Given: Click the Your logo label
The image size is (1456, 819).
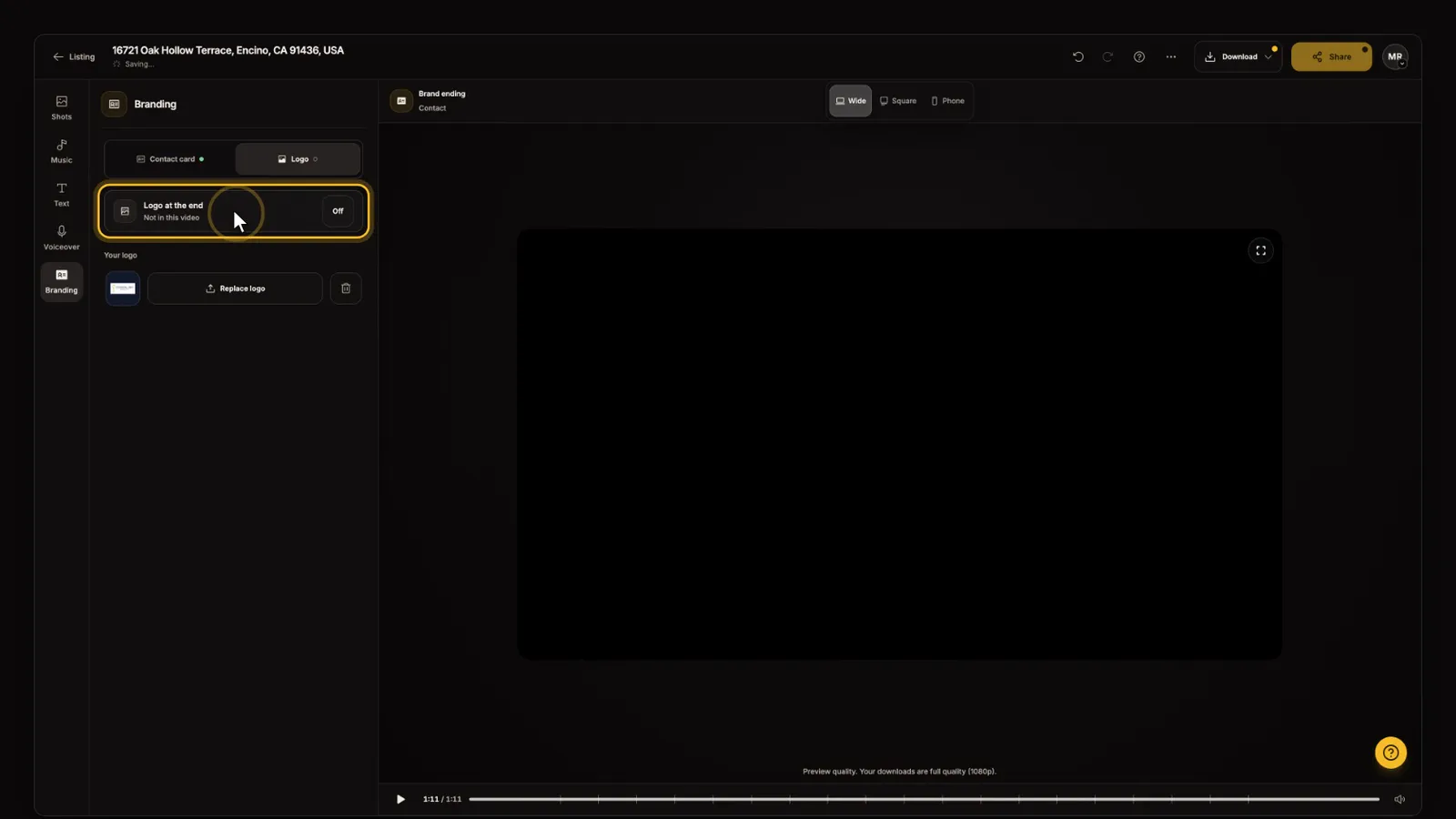Looking at the screenshot, I should click(x=120, y=256).
